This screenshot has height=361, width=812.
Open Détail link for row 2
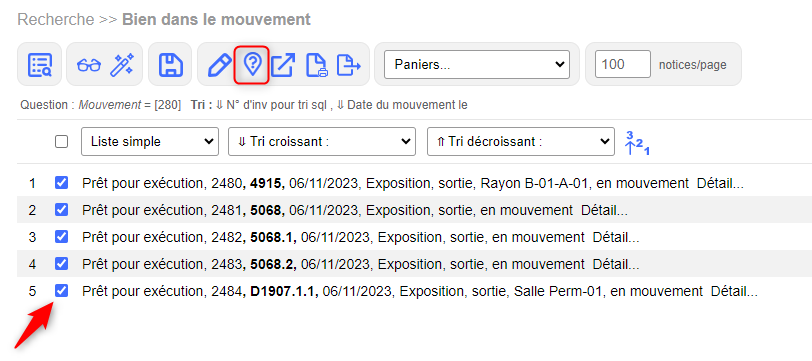(604, 210)
